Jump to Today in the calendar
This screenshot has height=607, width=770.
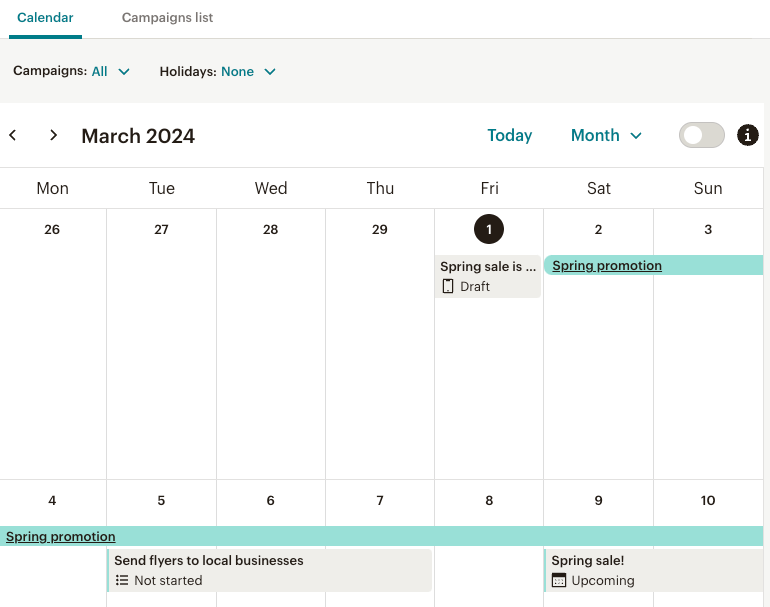pos(509,135)
